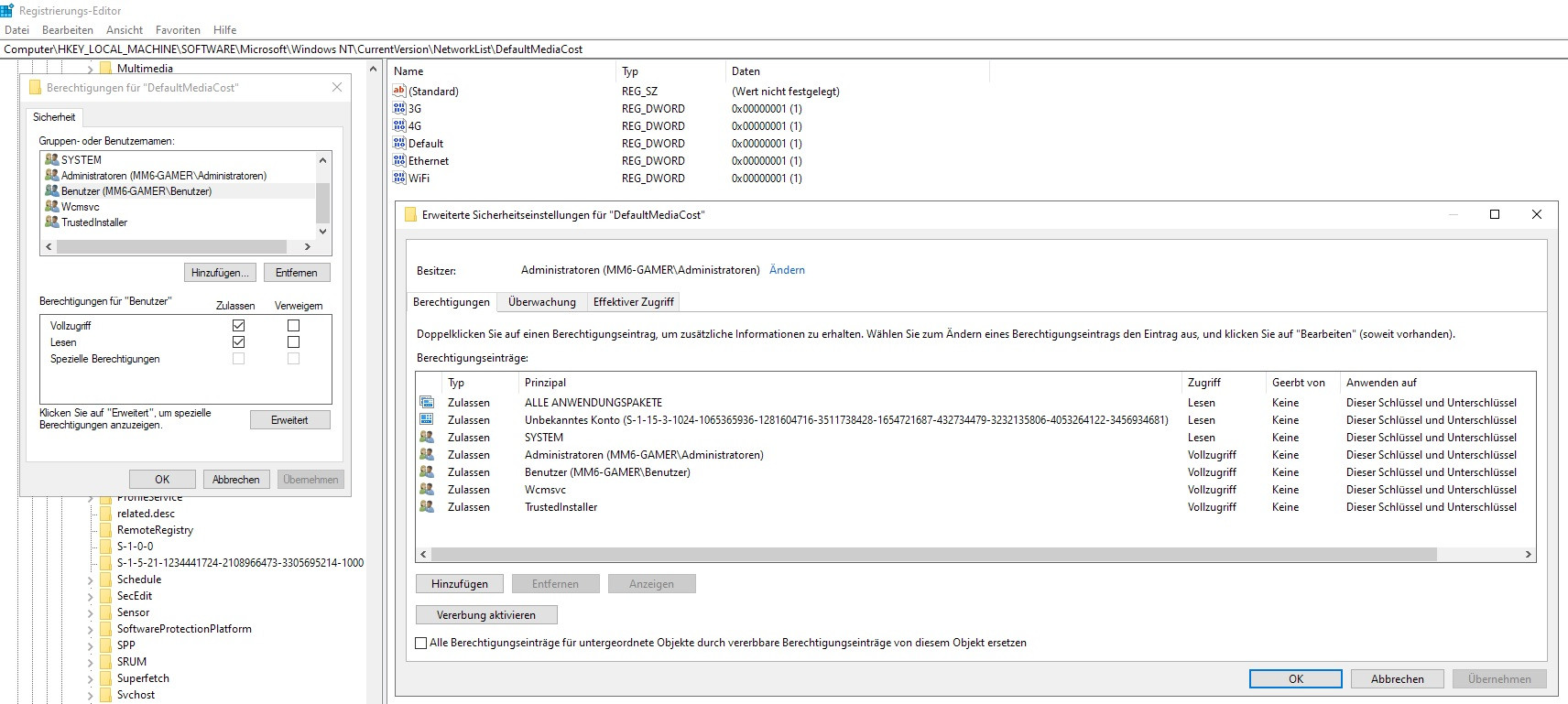Click the SPP folder icon
1568x704 pixels.
[105, 645]
